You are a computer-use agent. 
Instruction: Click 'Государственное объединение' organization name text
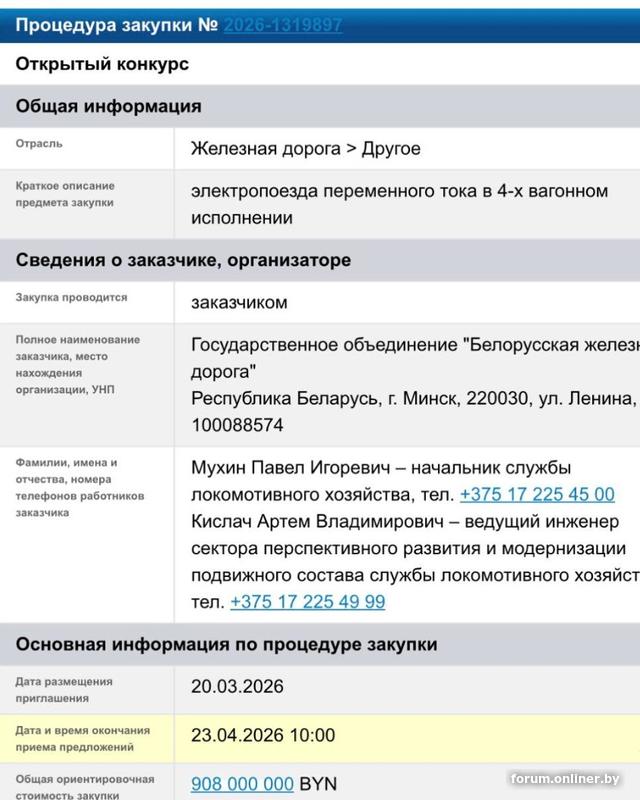tap(415, 358)
